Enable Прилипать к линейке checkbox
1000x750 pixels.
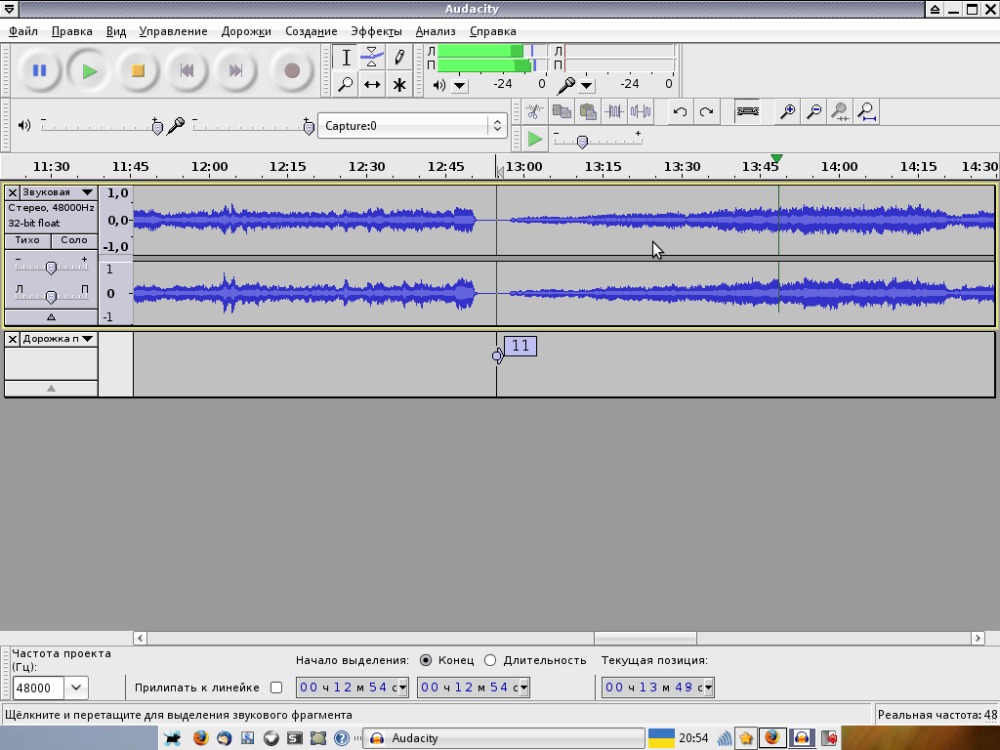tap(276, 688)
